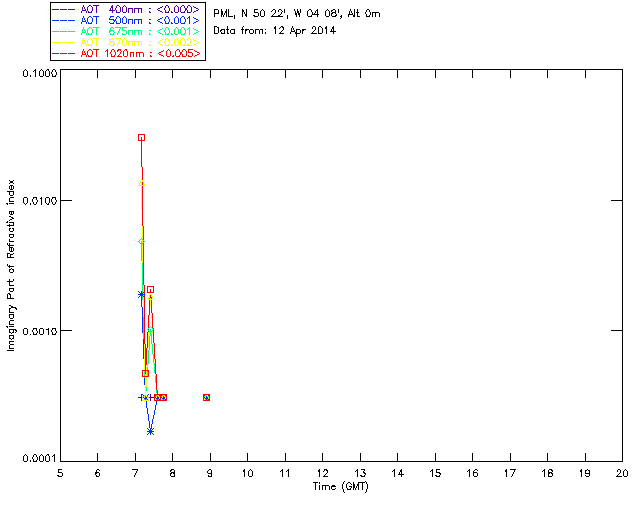Click the blue asterisk marker near 0.002
This screenshot has height=512, width=640.
coord(141,294)
